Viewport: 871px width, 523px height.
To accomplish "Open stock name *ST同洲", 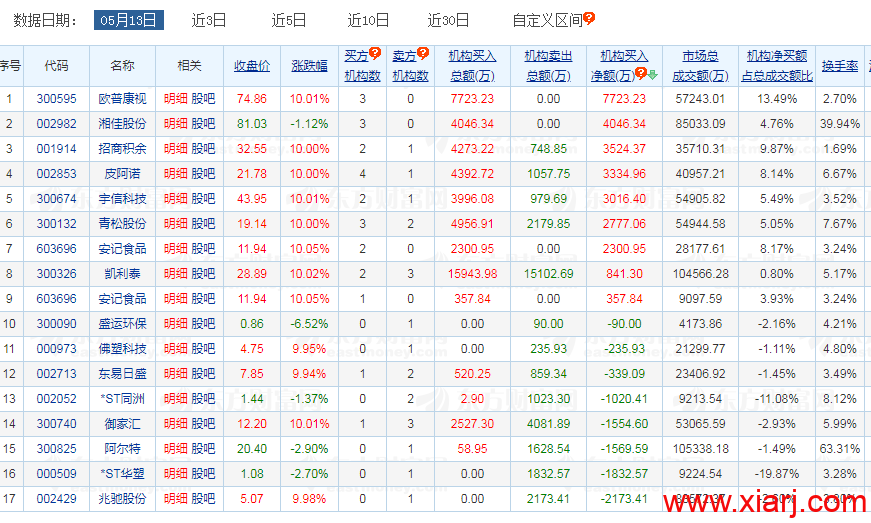I will pyautogui.click(x=122, y=399).
